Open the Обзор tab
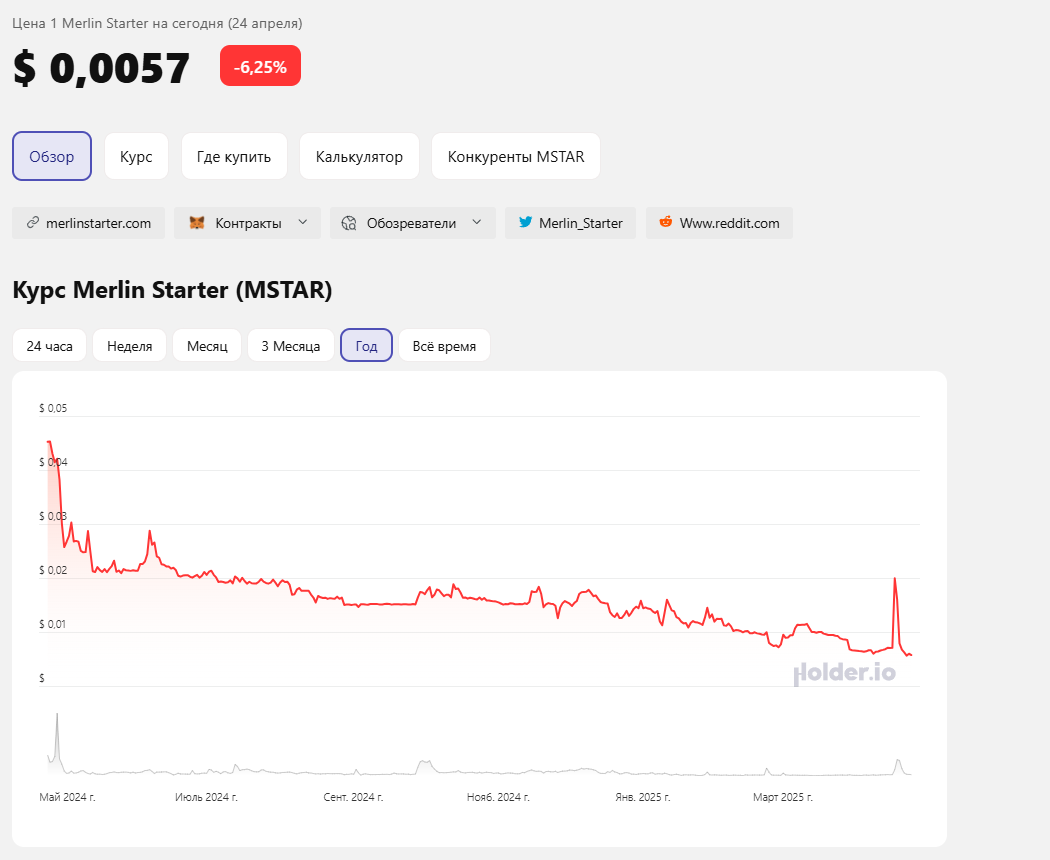Viewport: 1050px width, 860px height. pyautogui.click(x=52, y=156)
